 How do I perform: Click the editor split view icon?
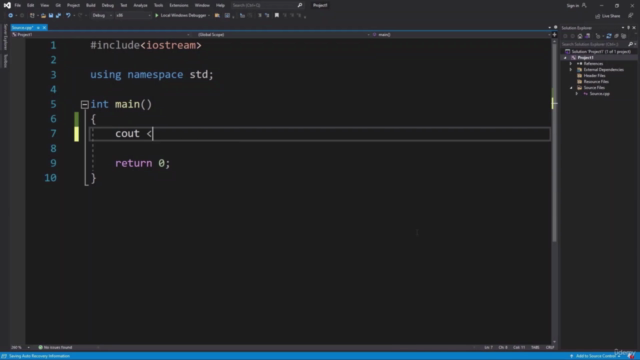point(554,35)
